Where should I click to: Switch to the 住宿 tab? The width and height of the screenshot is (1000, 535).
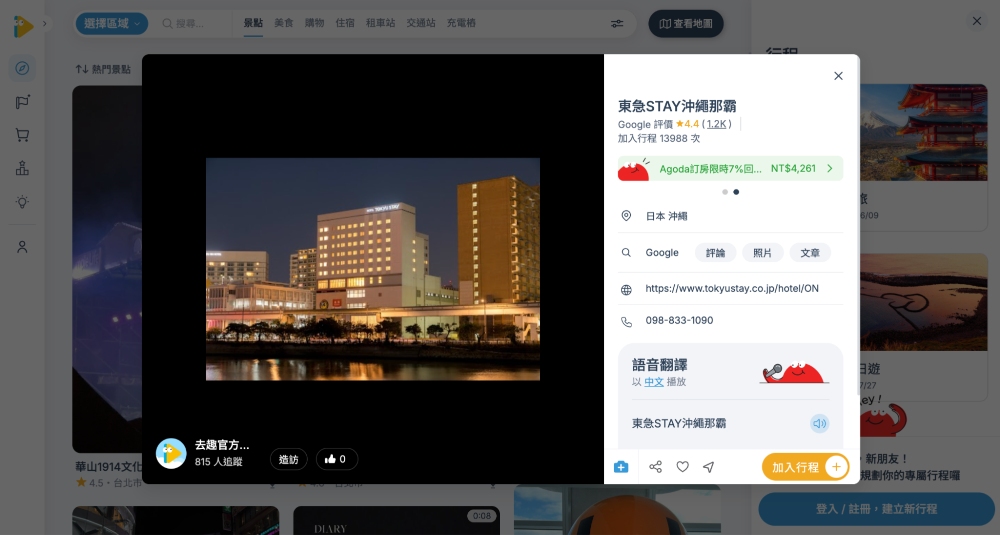coord(345,23)
